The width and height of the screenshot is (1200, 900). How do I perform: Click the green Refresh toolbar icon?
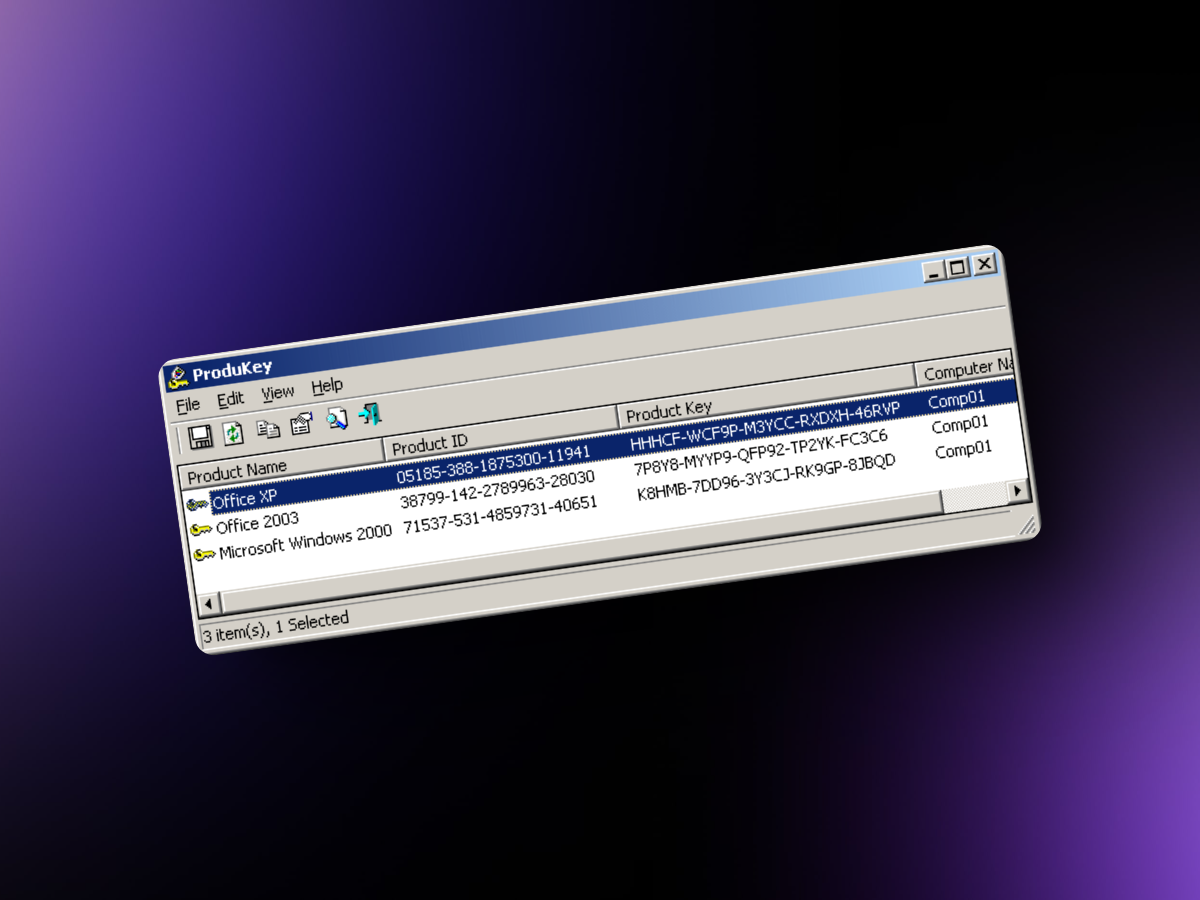click(x=233, y=432)
